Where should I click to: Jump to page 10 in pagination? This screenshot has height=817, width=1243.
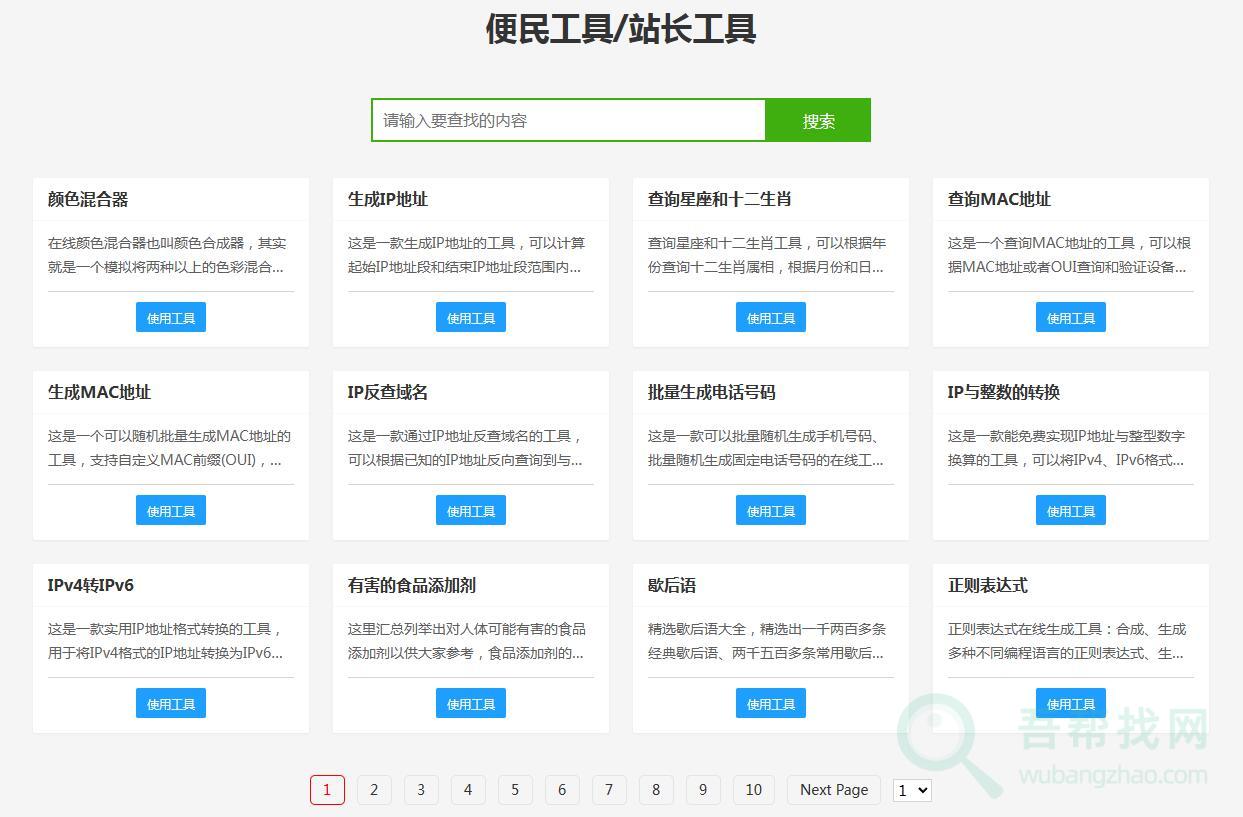click(x=753, y=790)
